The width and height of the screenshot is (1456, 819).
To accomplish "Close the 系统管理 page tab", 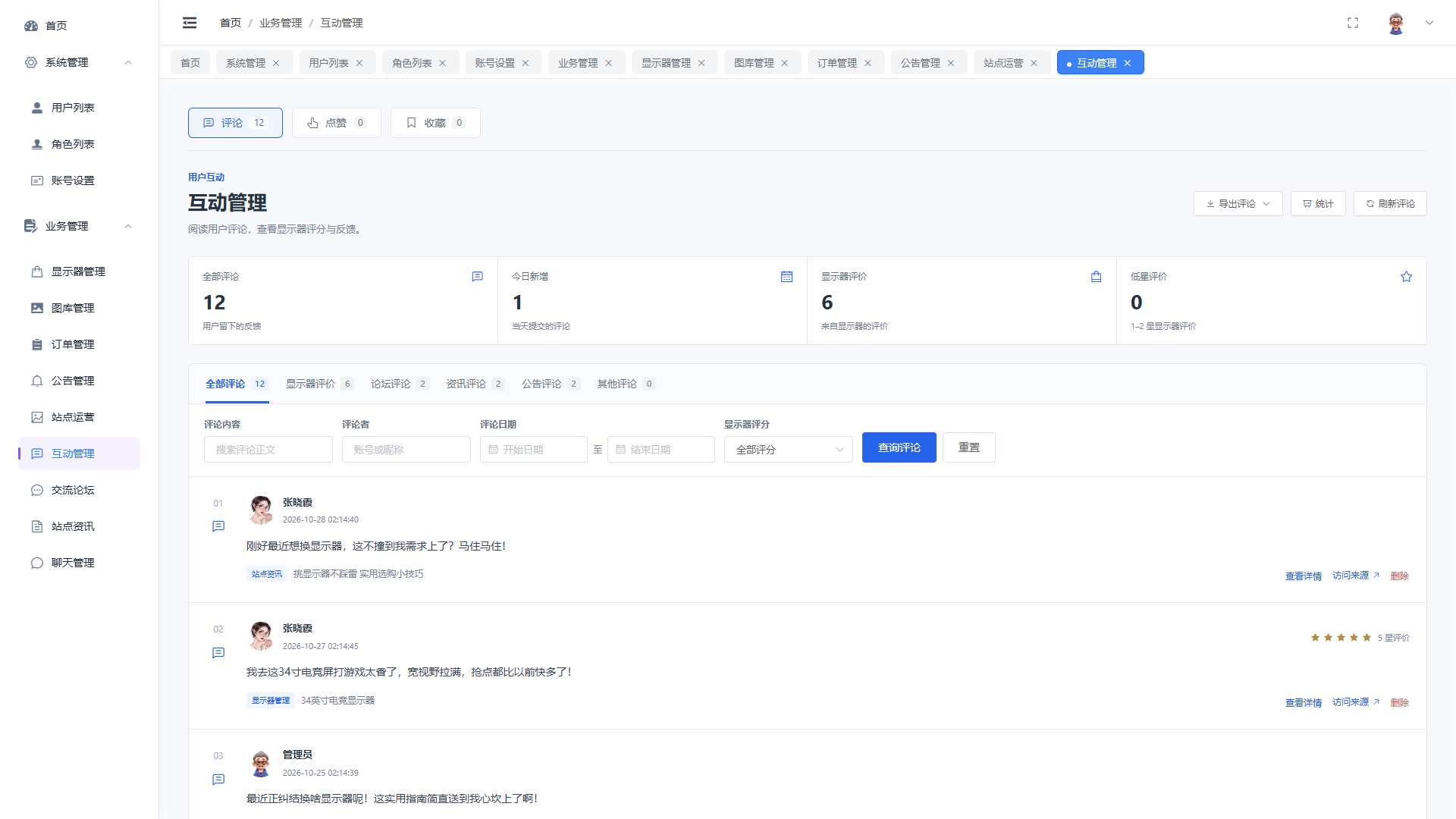I will [x=276, y=63].
